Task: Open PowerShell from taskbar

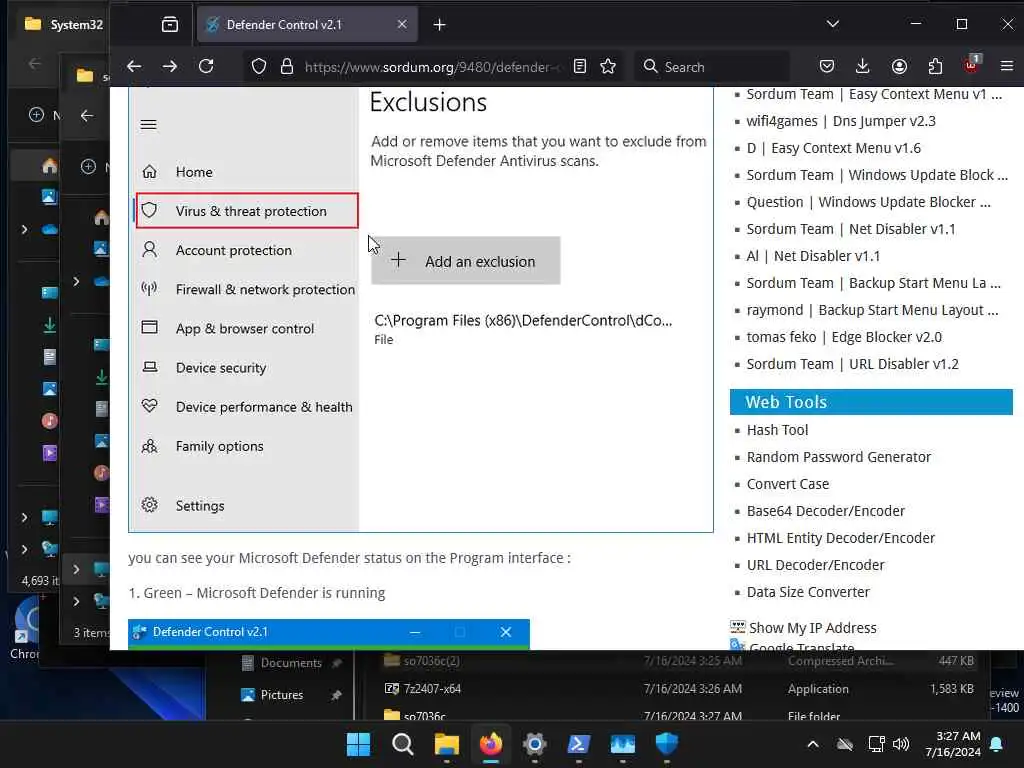Action: click(x=579, y=744)
